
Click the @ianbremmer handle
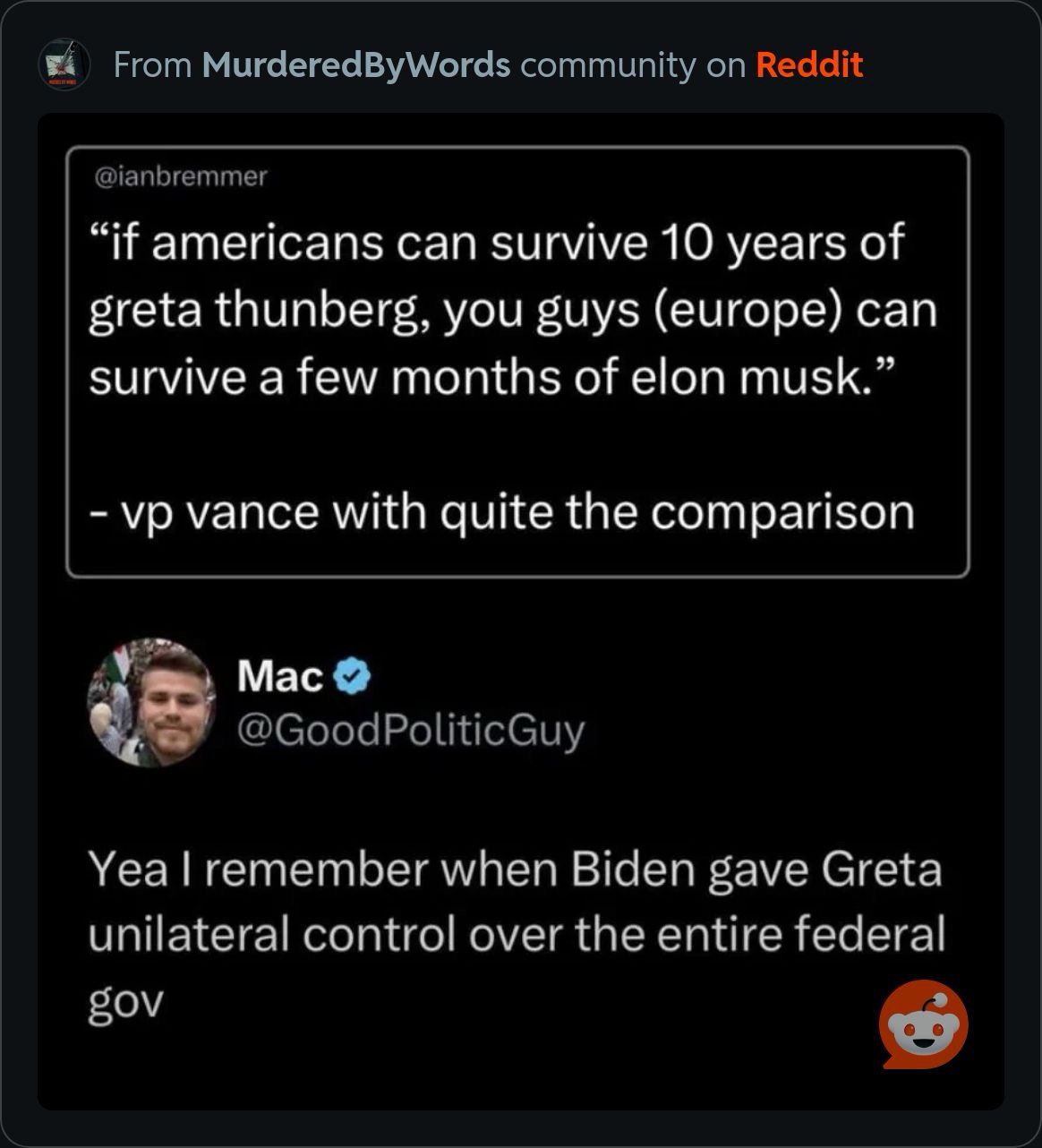coord(181,177)
